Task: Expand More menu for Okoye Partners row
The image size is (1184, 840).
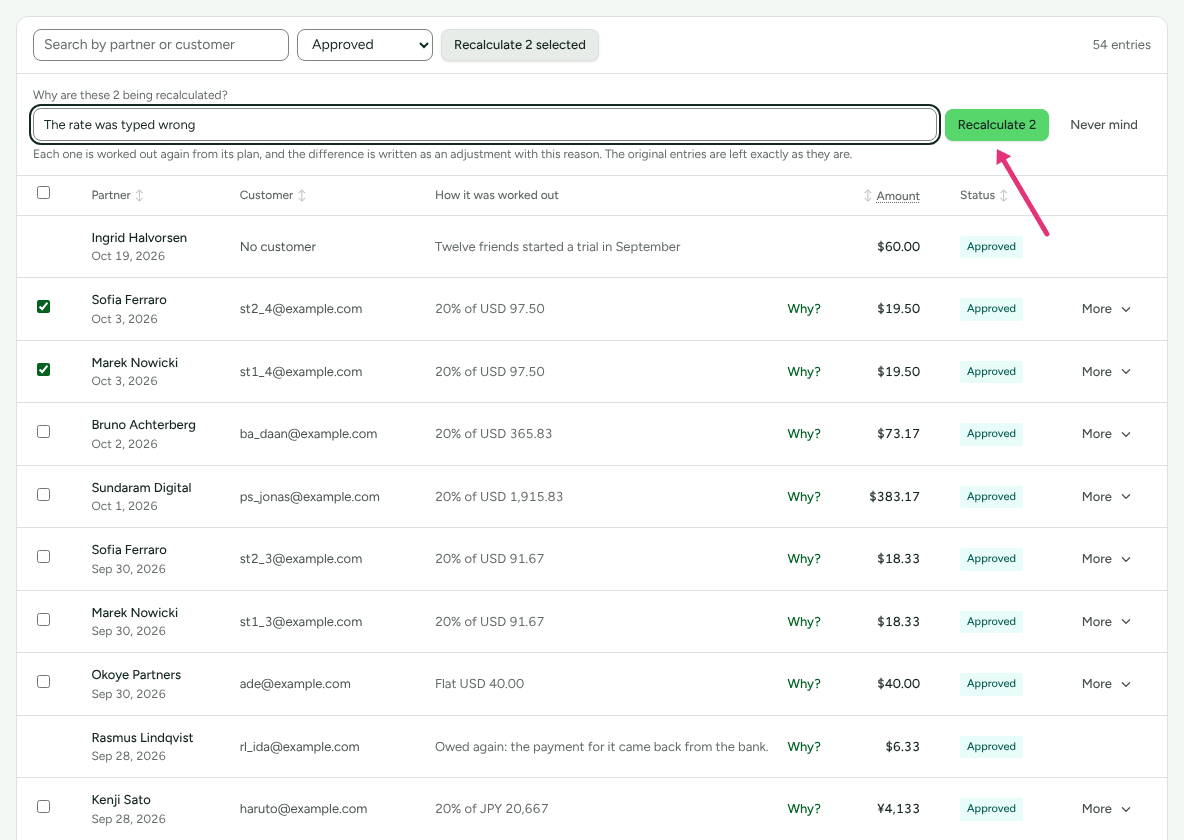Action: (x=1105, y=684)
